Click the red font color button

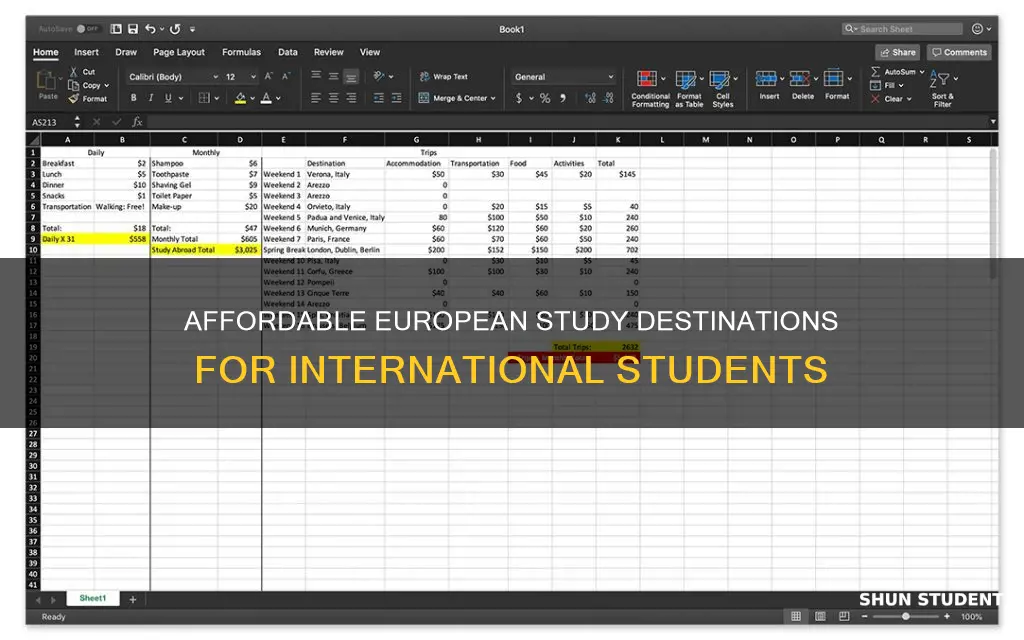tap(266, 98)
